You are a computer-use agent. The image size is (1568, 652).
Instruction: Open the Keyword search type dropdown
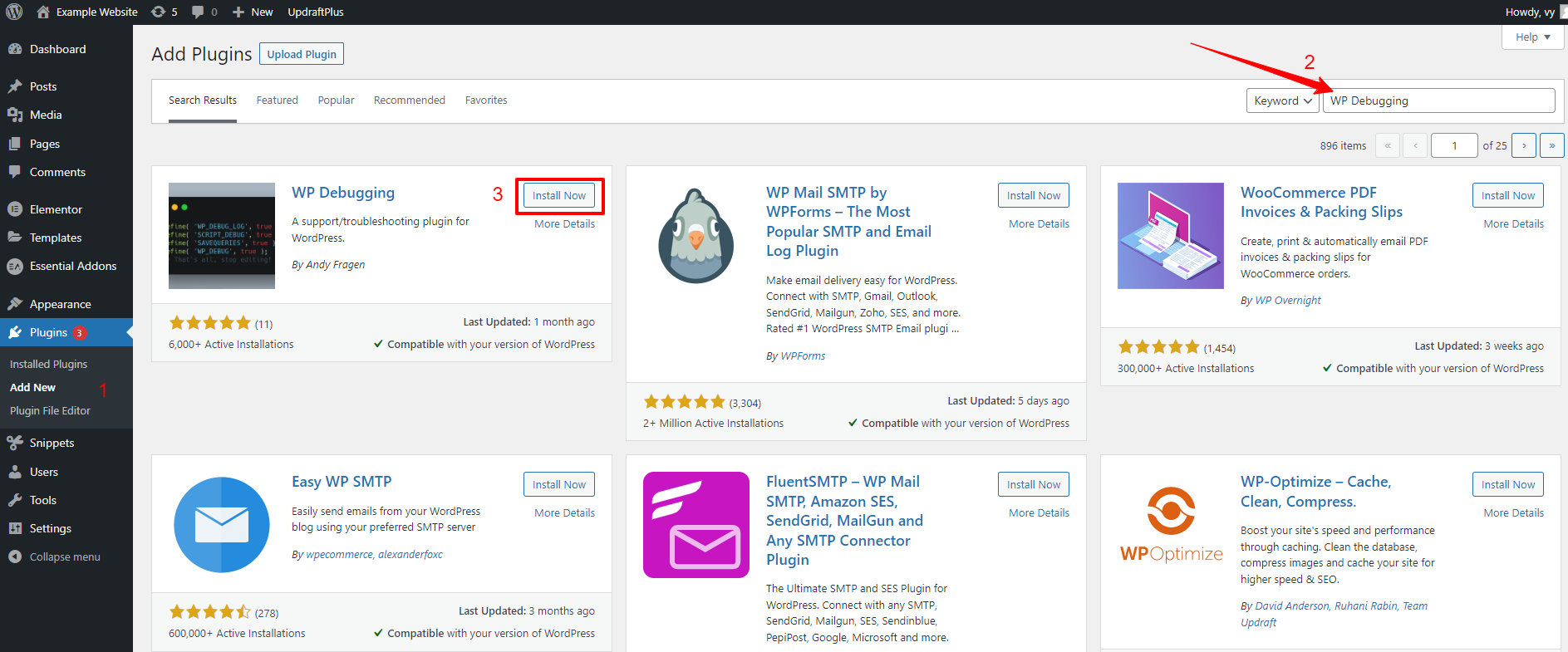(x=1283, y=100)
